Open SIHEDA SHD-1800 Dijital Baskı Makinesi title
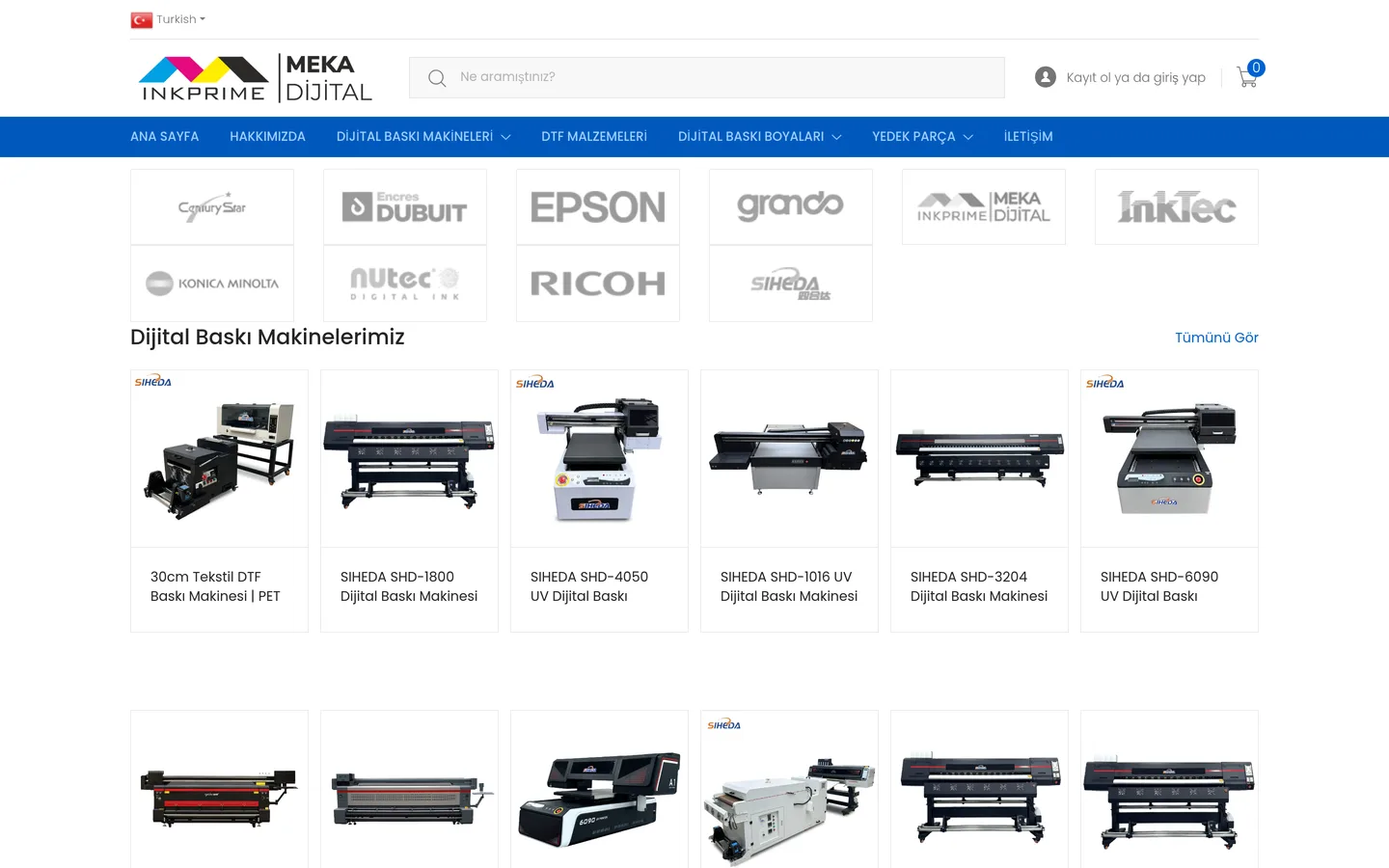Image resolution: width=1389 pixels, height=868 pixels. click(x=409, y=586)
